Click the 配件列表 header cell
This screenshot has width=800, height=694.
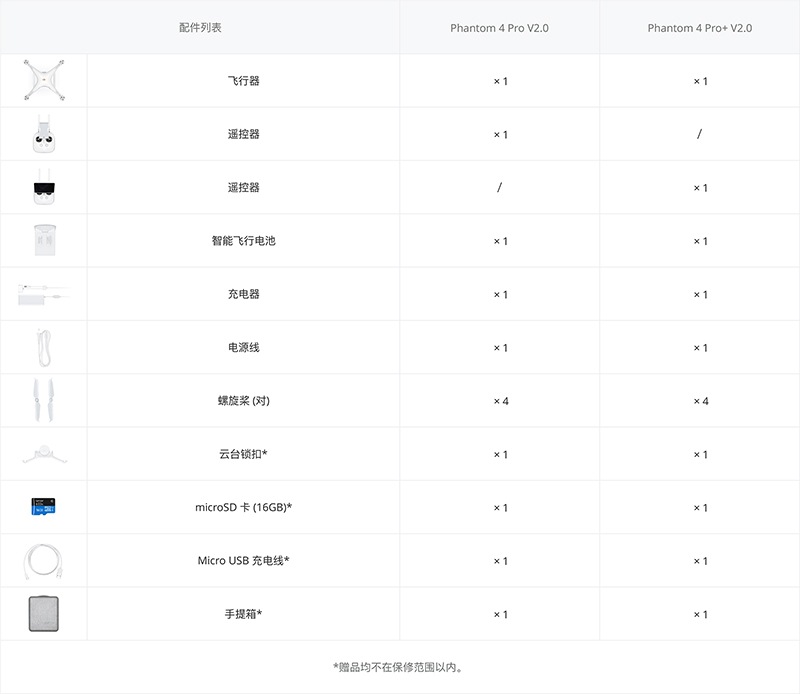pos(200,28)
